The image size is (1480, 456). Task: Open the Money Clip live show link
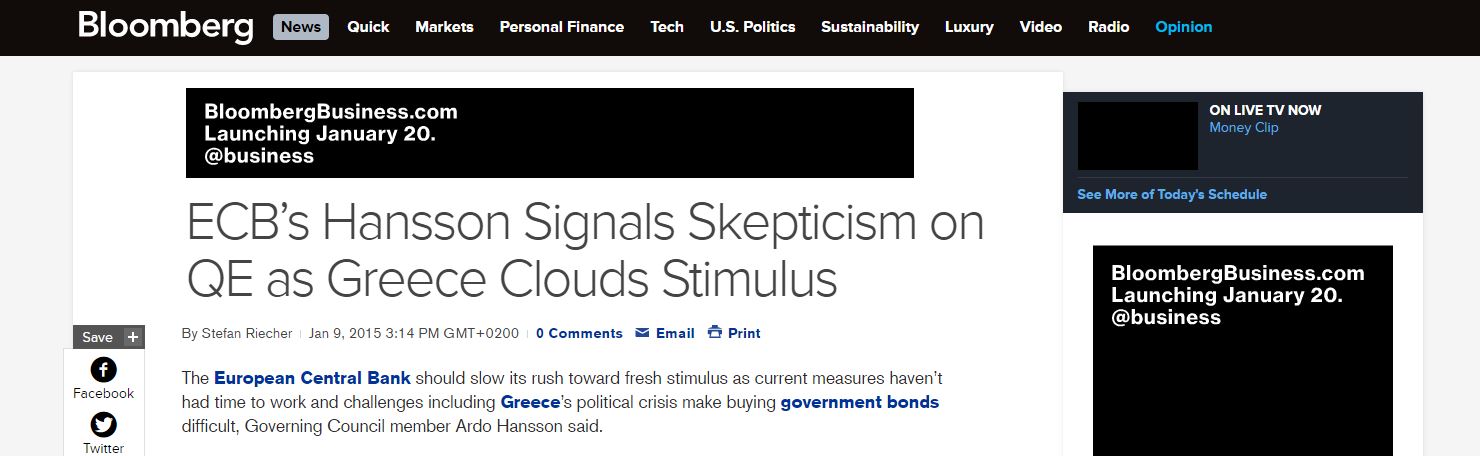(x=1243, y=127)
